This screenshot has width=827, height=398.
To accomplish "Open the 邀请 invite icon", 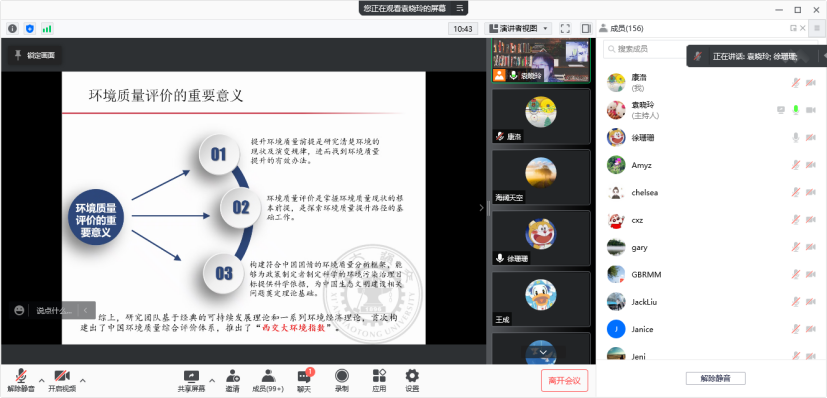I will pyautogui.click(x=233, y=381).
